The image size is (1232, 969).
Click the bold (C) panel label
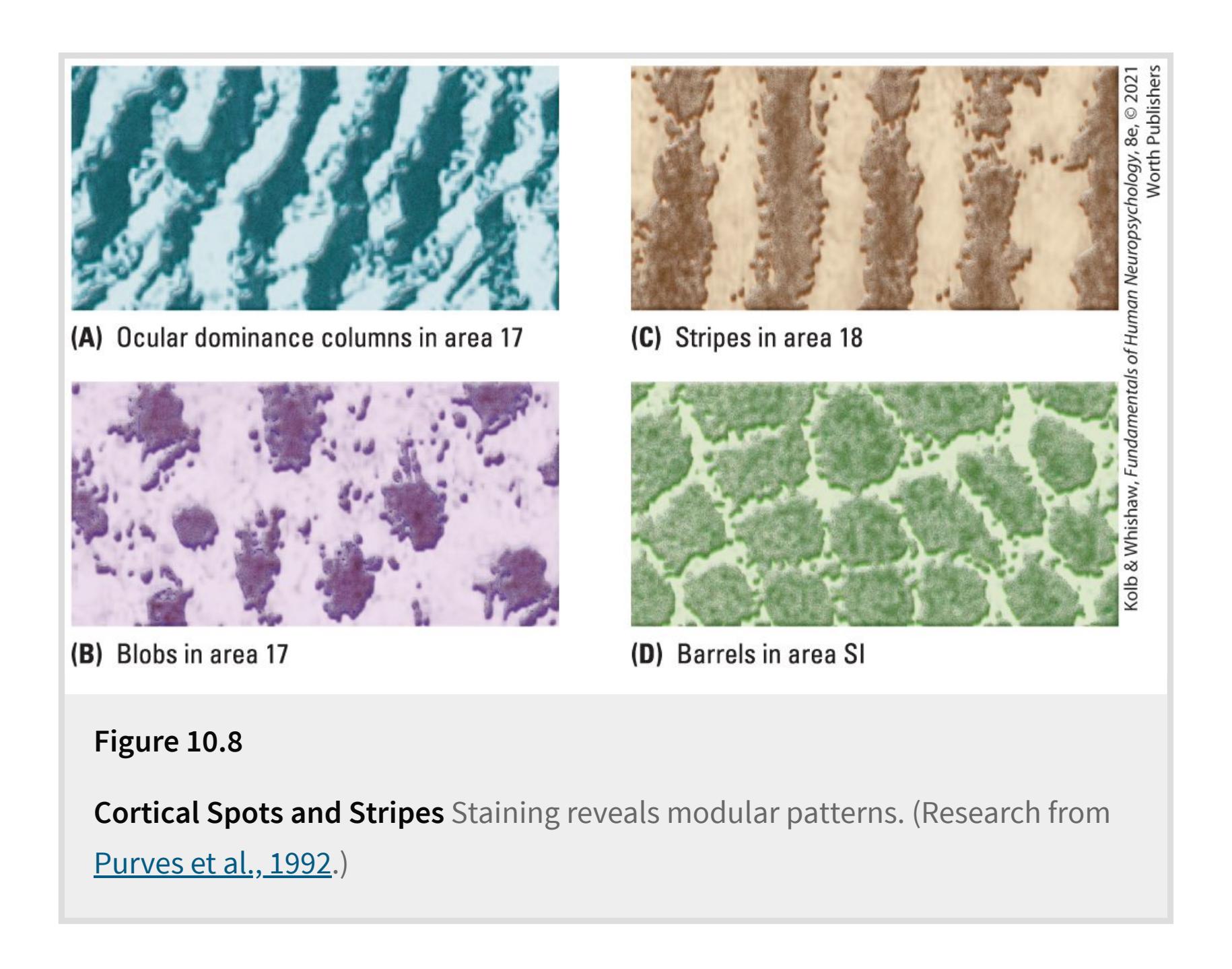click(646, 337)
